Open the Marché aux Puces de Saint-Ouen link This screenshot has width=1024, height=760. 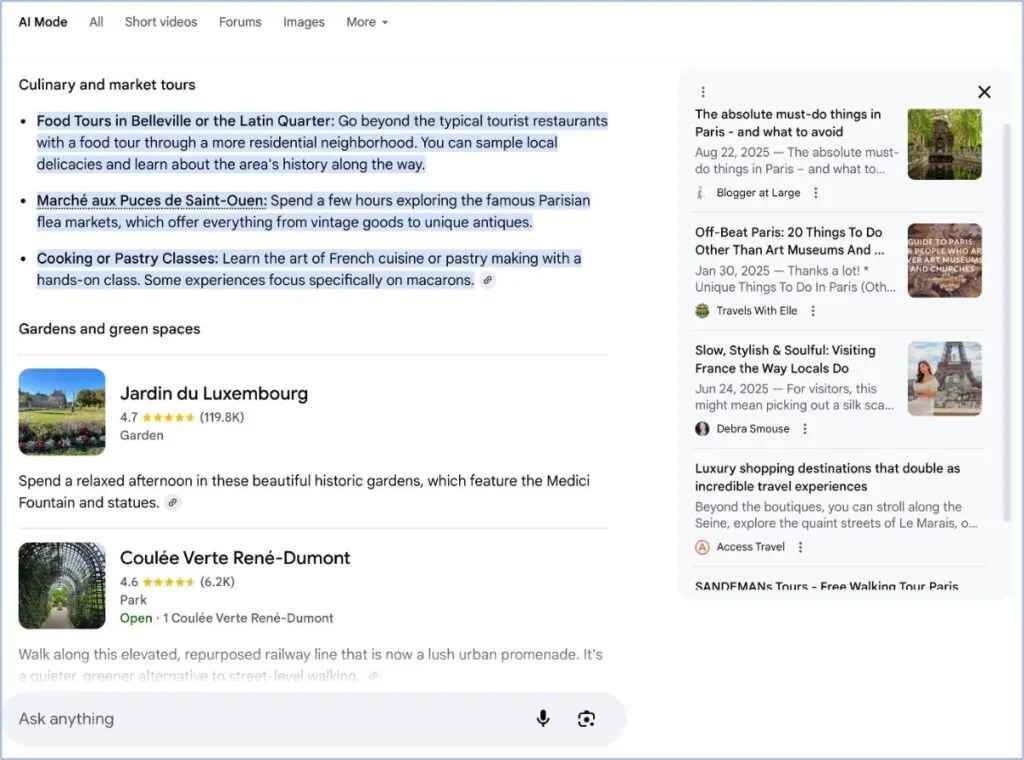pyautogui.click(x=152, y=200)
